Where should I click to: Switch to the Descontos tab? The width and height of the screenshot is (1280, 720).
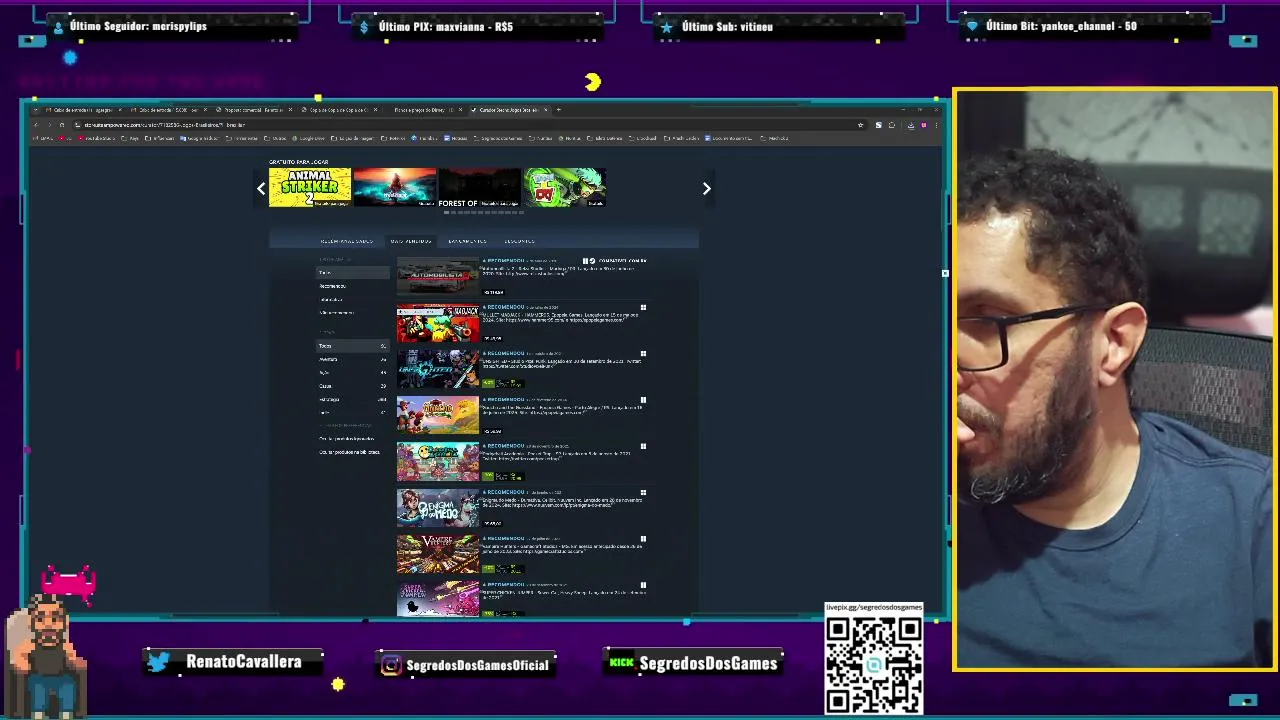tap(519, 241)
